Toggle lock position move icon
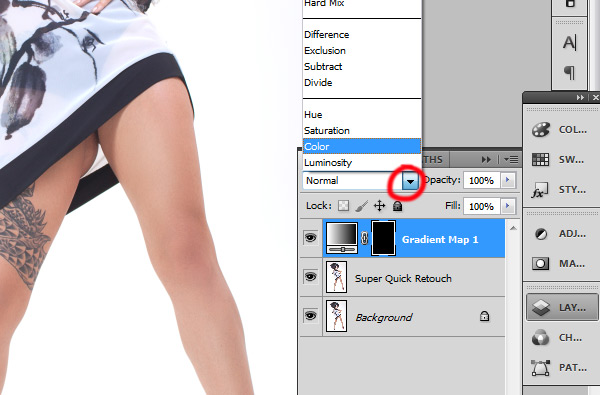Image resolution: width=600 pixels, height=395 pixels. (379, 206)
